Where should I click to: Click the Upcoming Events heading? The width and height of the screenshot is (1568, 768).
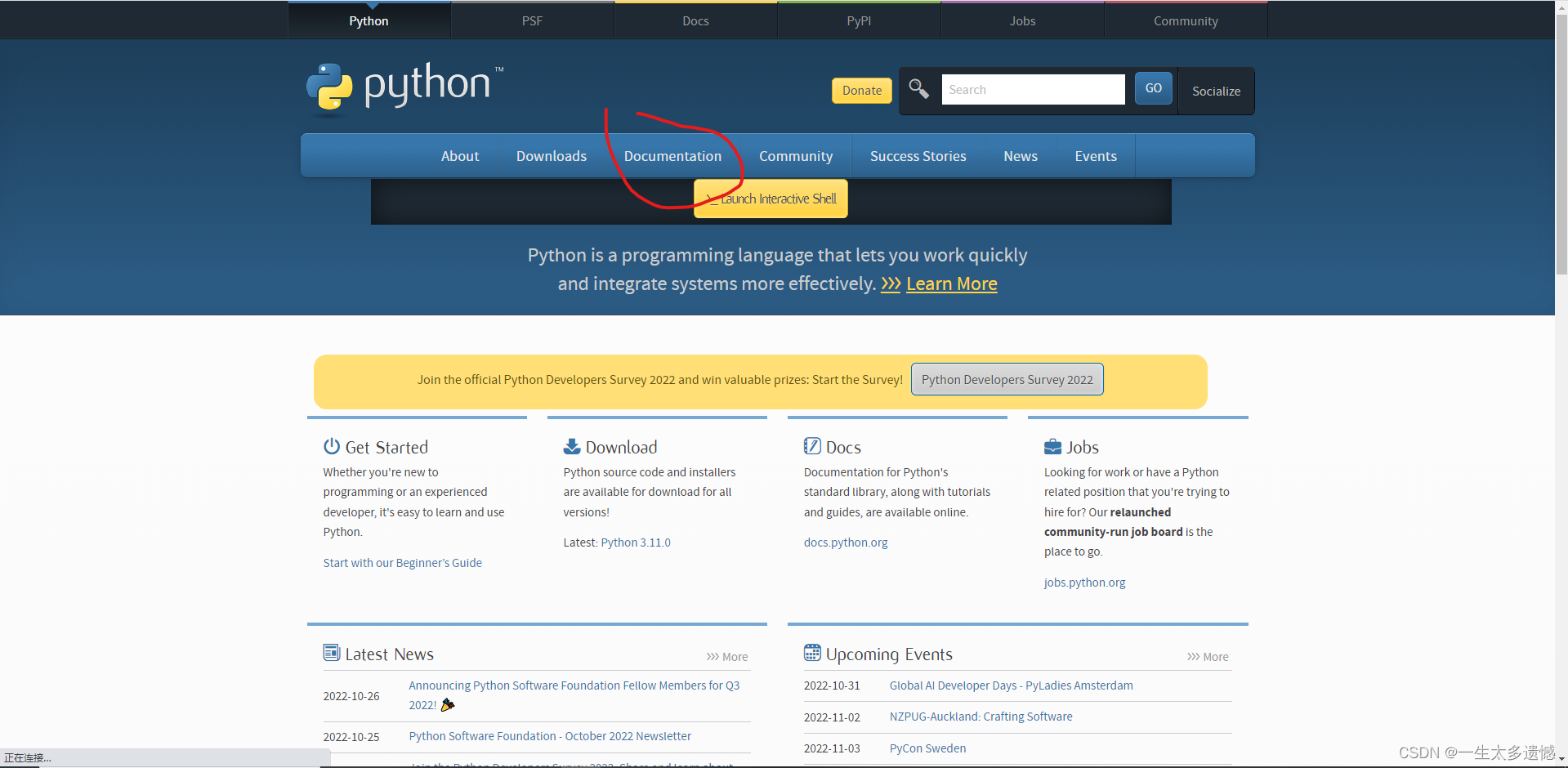pyautogui.click(x=889, y=654)
